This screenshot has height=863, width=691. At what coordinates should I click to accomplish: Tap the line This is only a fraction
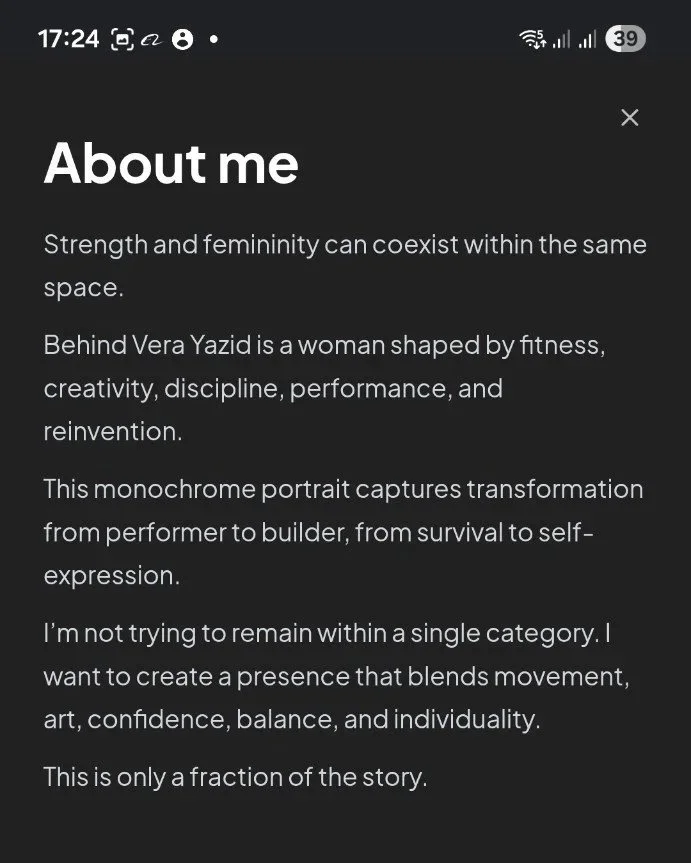[x=236, y=777]
